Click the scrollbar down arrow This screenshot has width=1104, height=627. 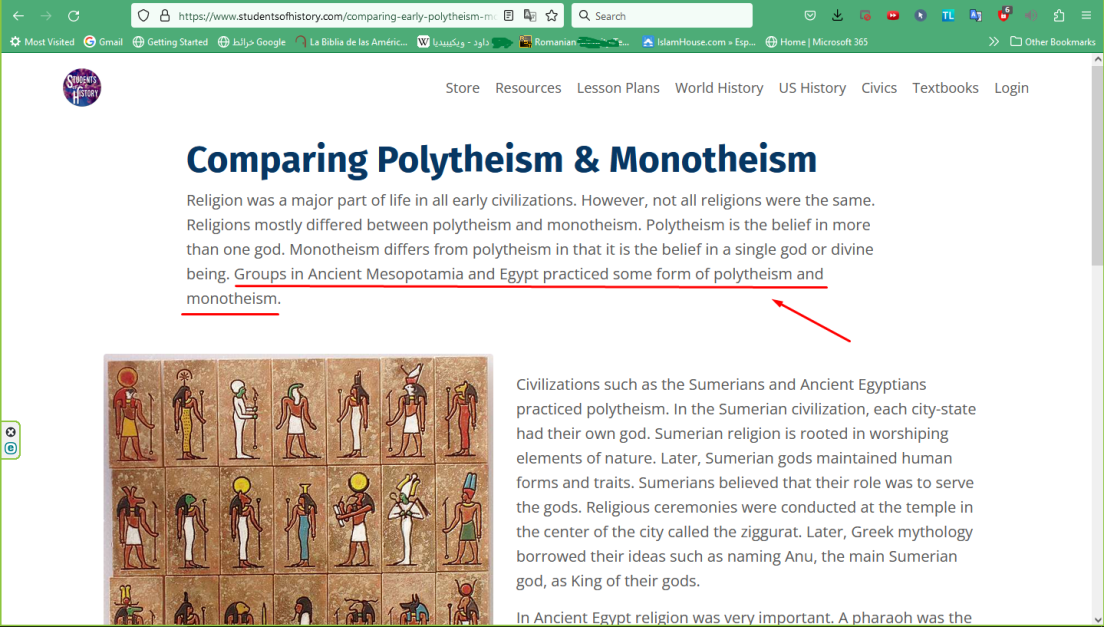[x=1098, y=618]
